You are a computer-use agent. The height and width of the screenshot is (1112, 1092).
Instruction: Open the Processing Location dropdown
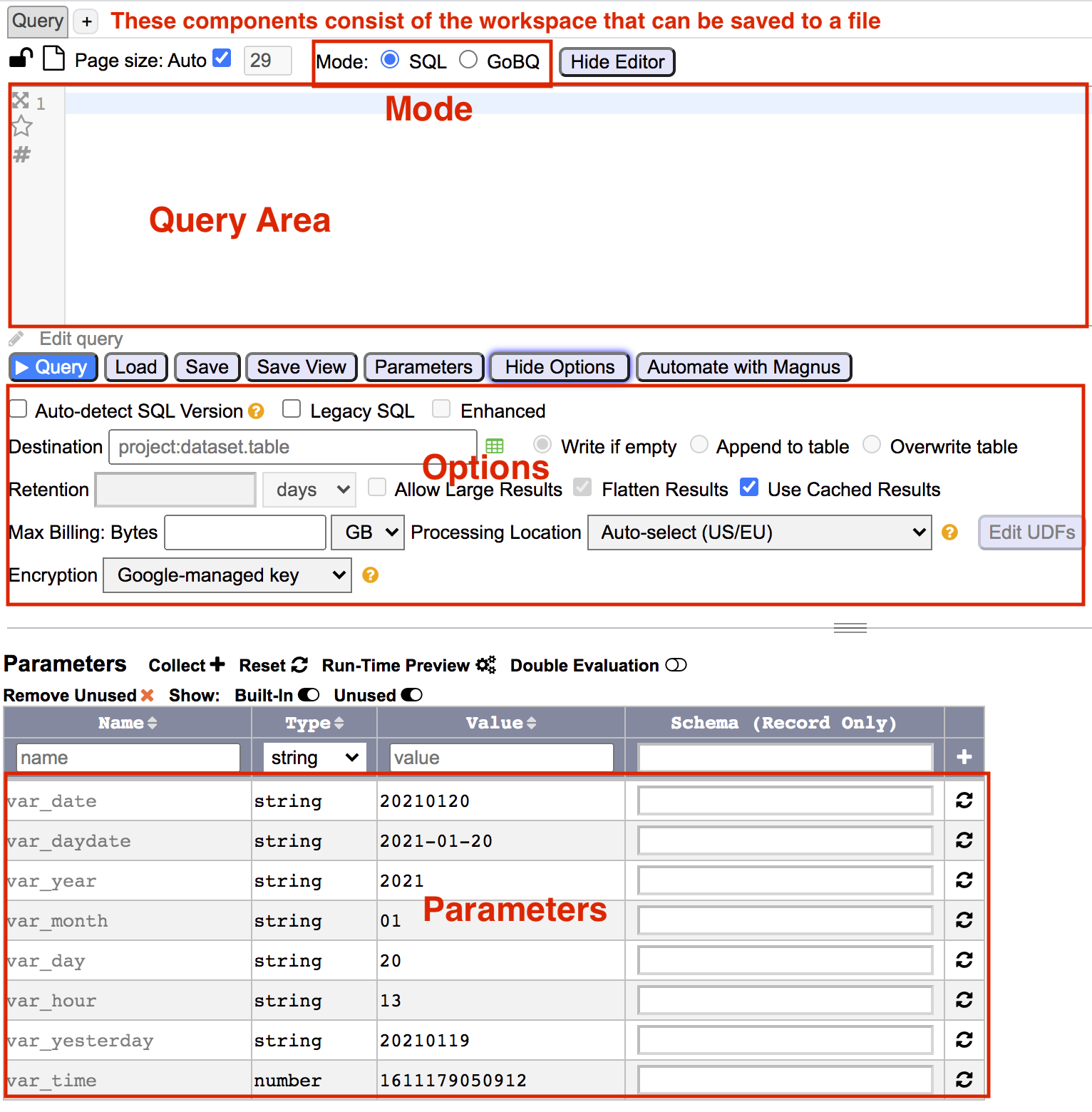click(759, 532)
